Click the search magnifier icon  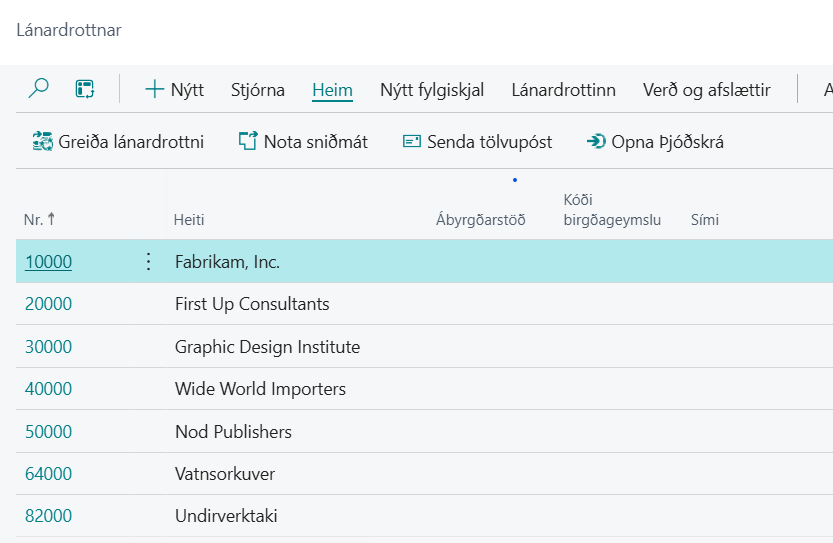(38, 89)
